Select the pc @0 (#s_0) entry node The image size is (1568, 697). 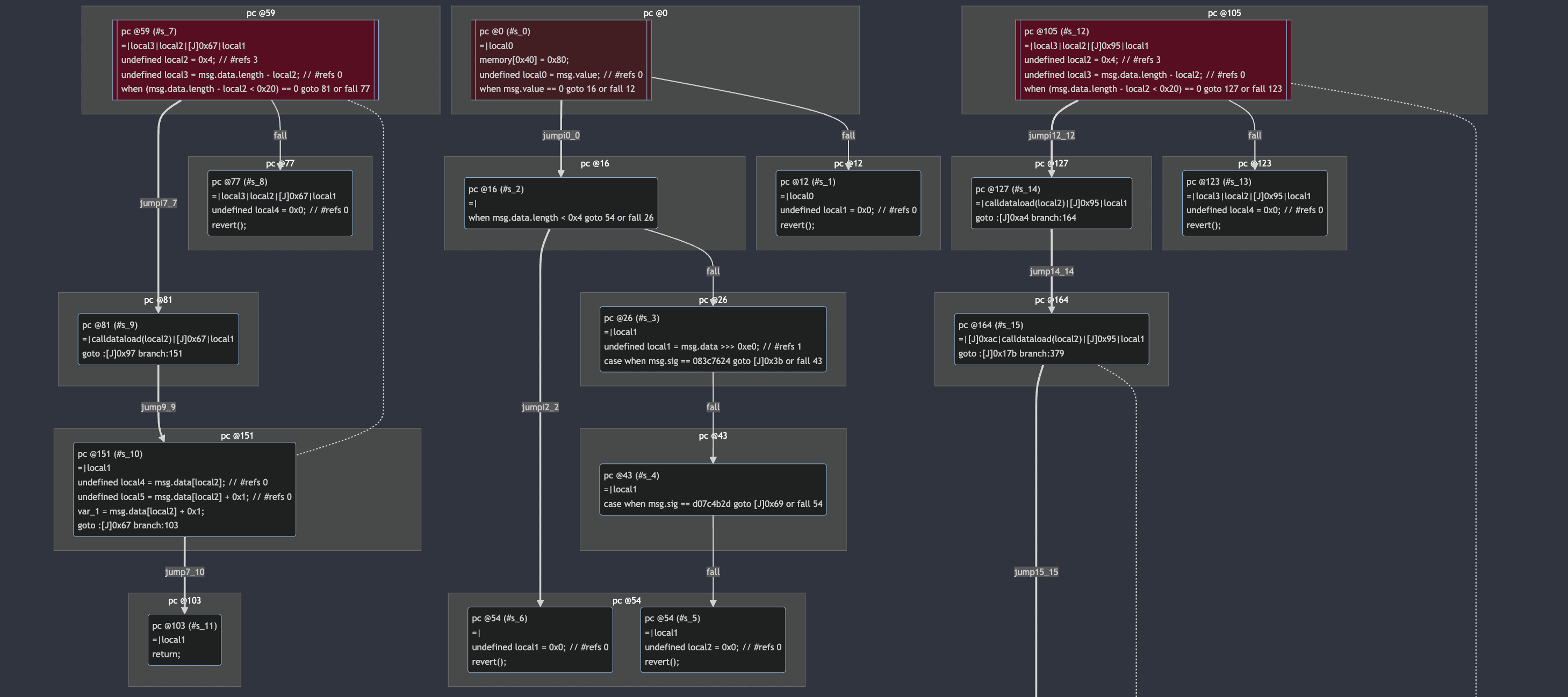coord(560,60)
